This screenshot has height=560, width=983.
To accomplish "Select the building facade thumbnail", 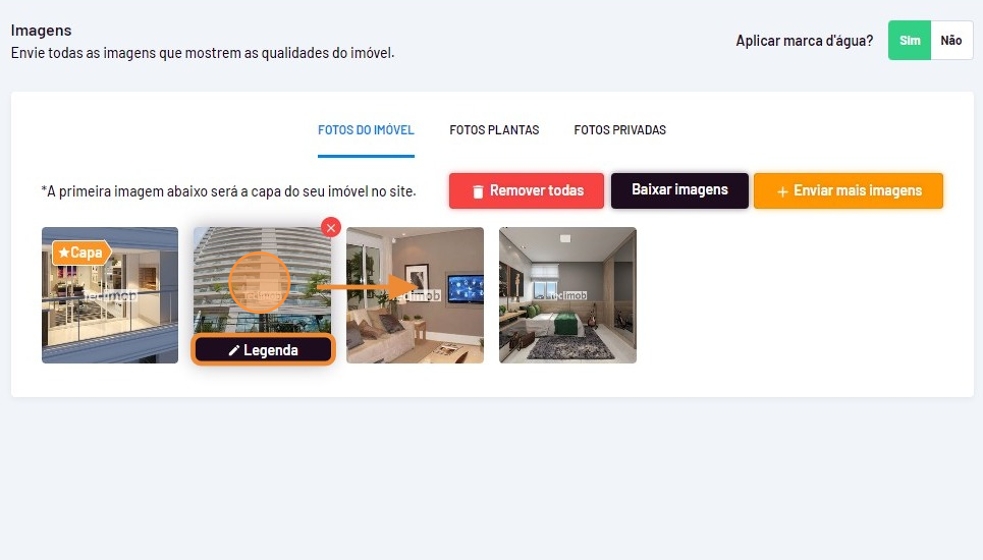I will click(262, 280).
